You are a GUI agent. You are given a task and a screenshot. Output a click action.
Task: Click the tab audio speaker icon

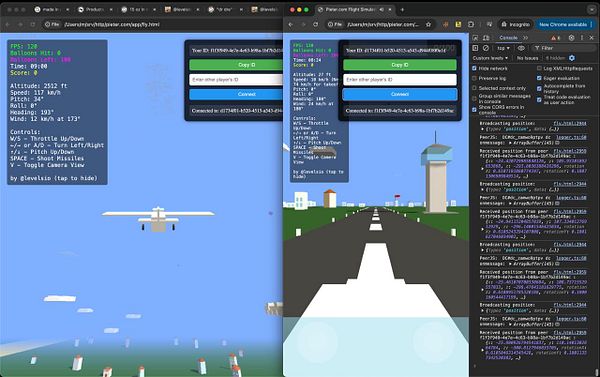[382, 10]
